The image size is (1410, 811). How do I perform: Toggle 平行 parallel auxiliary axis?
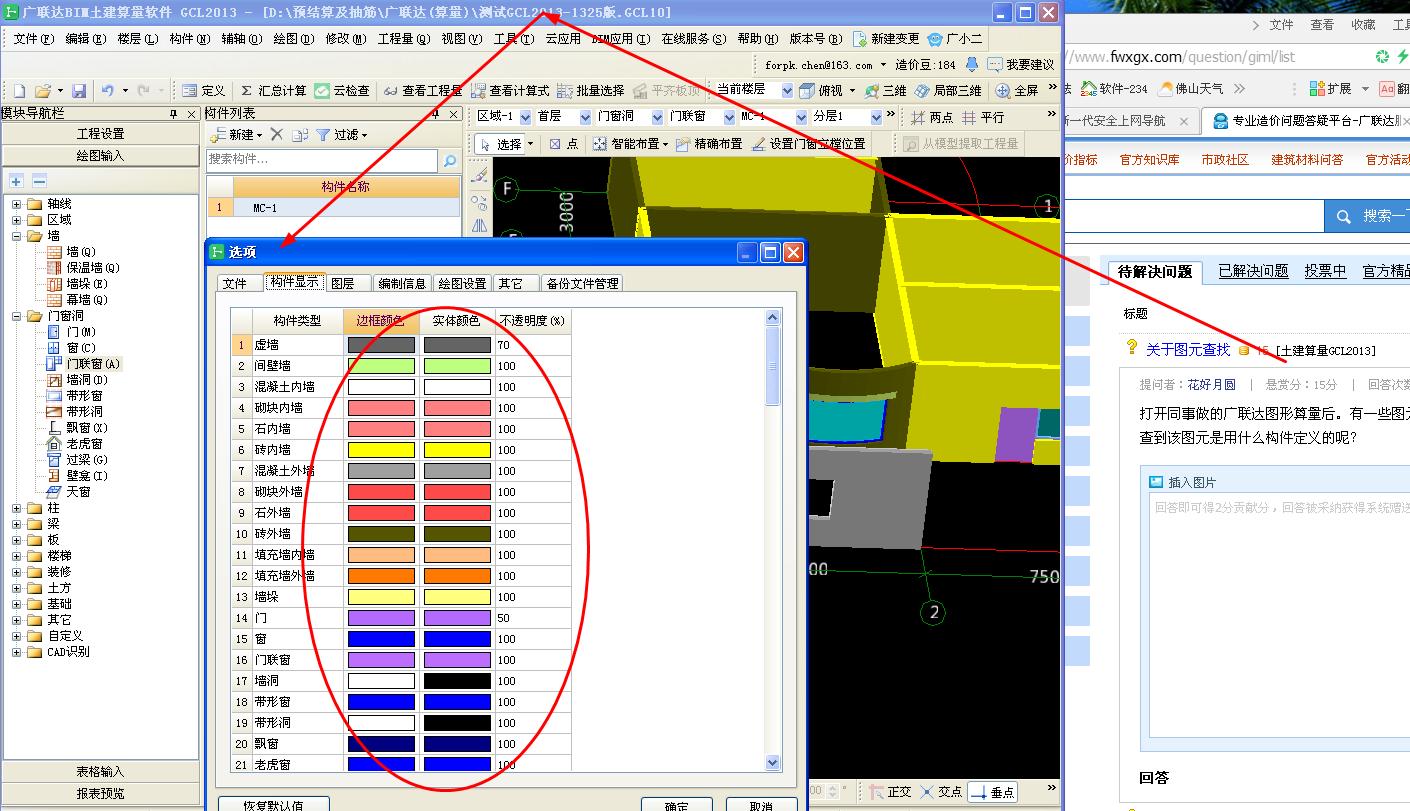[983, 117]
